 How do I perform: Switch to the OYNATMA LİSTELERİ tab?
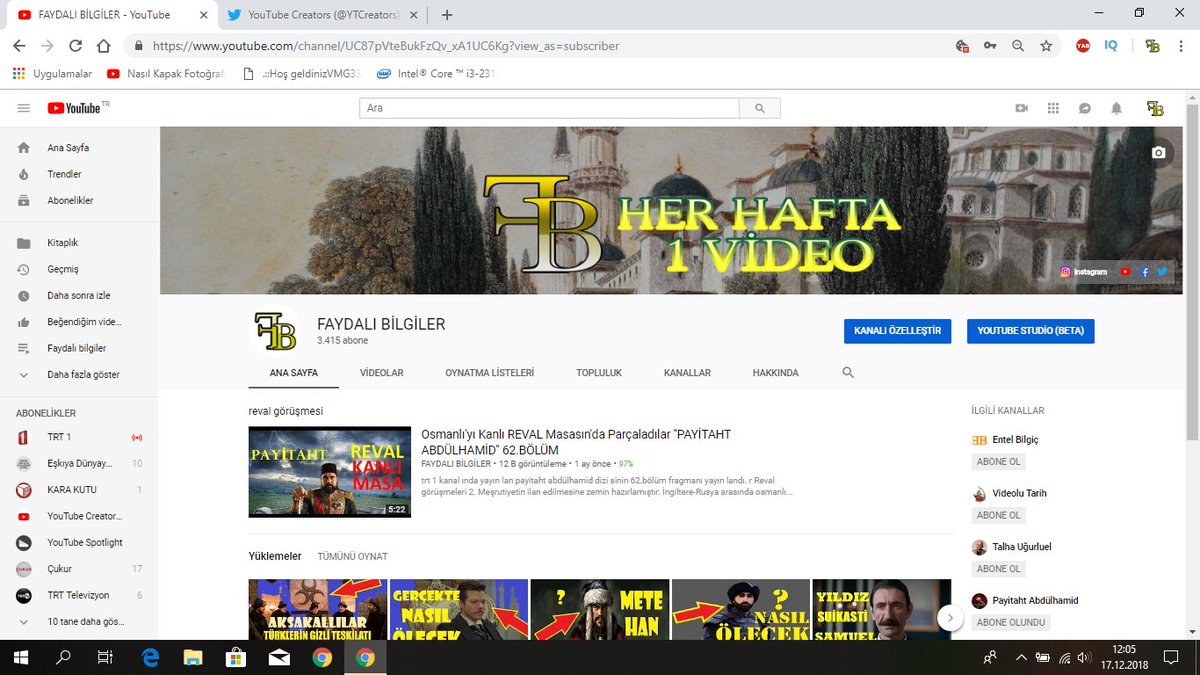[490, 372]
